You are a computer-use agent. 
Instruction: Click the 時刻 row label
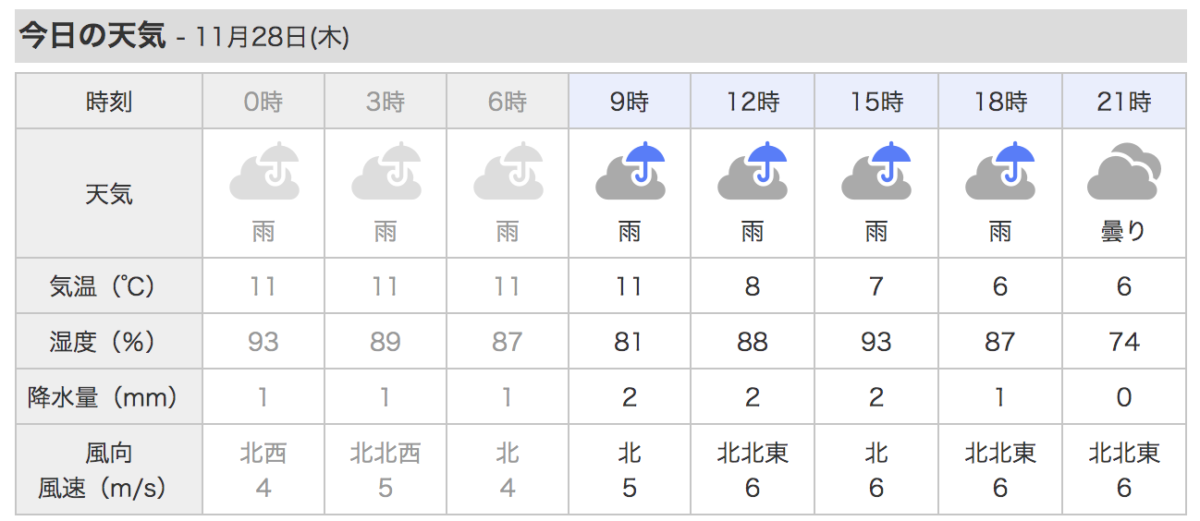tap(109, 101)
